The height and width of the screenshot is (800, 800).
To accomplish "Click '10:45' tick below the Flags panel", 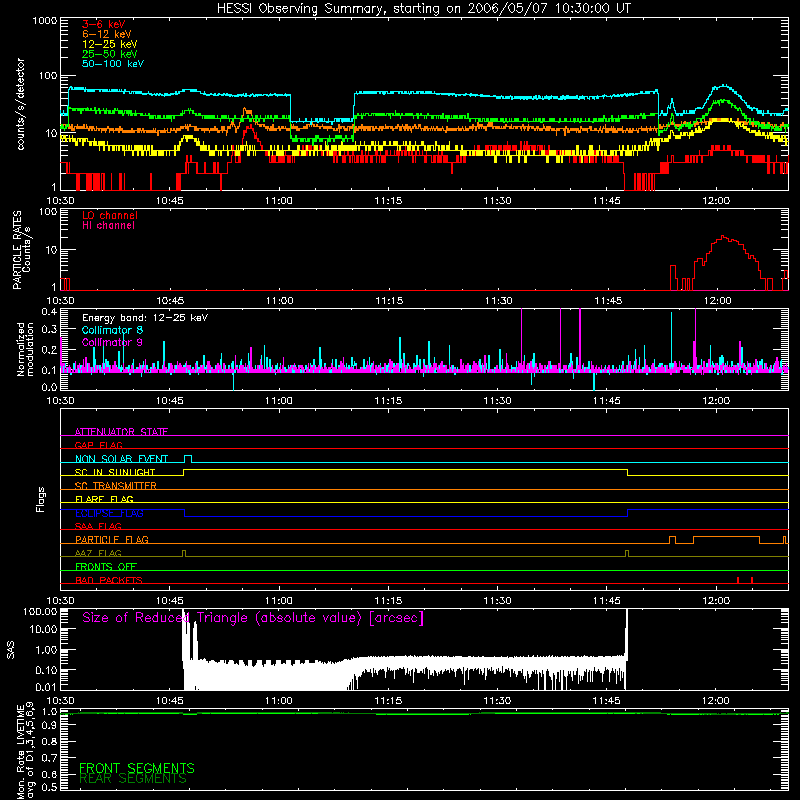I will [169, 601].
